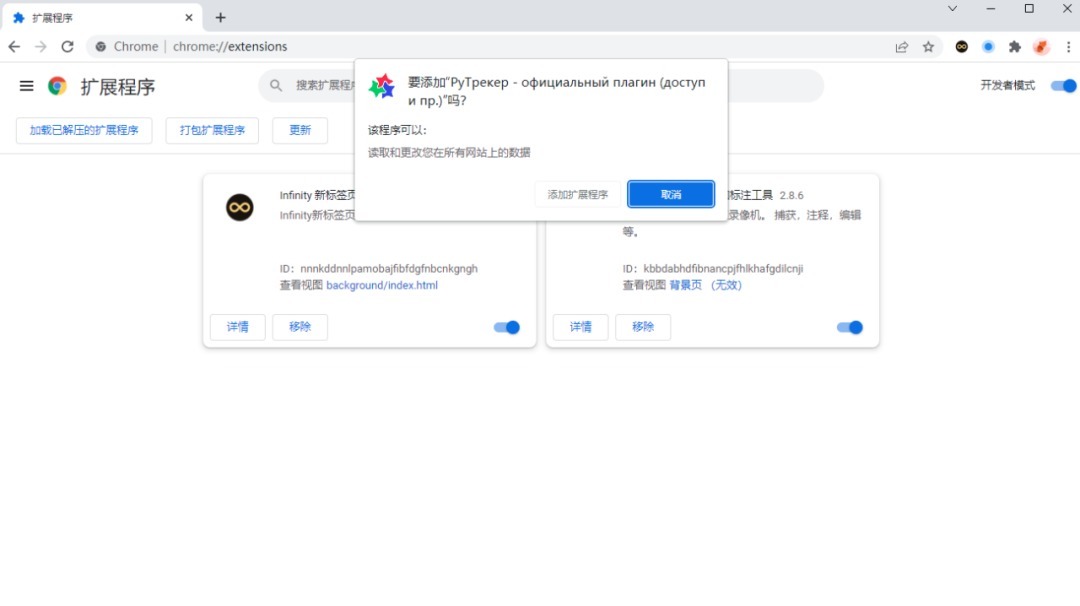Click 移除 for Infinity extension

[x=300, y=327]
